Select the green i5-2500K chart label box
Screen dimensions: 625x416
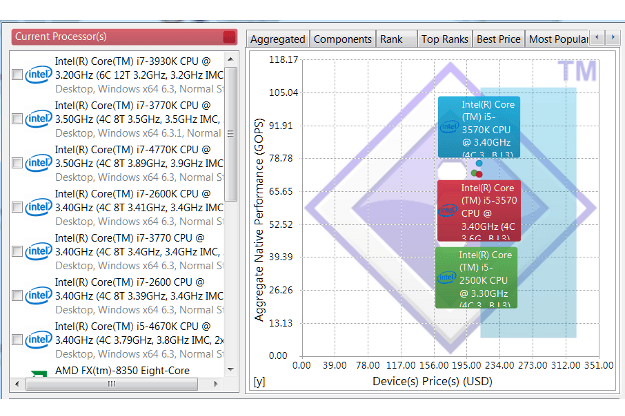coord(476,278)
